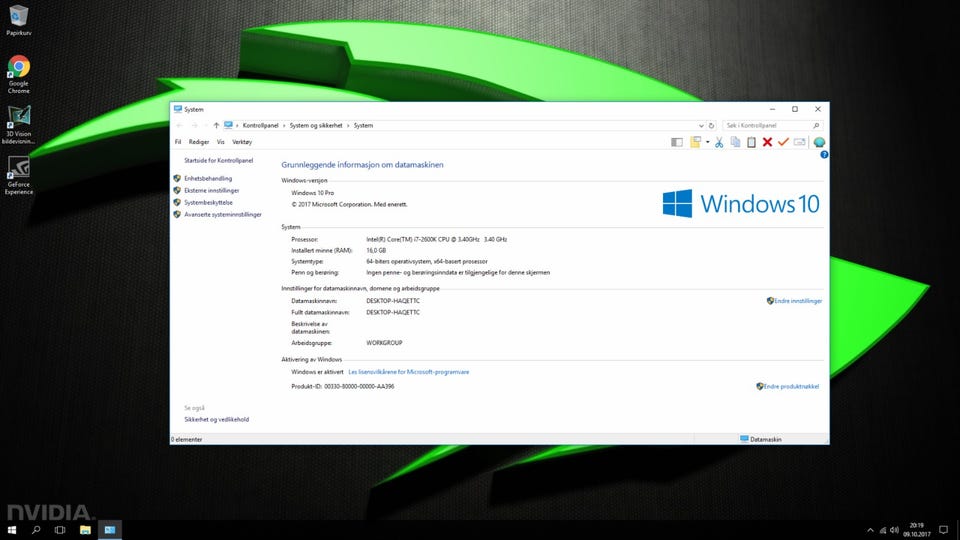This screenshot has width=960, height=540.
Task: Click Endre produktnøkkel link
Action: [x=791, y=386]
